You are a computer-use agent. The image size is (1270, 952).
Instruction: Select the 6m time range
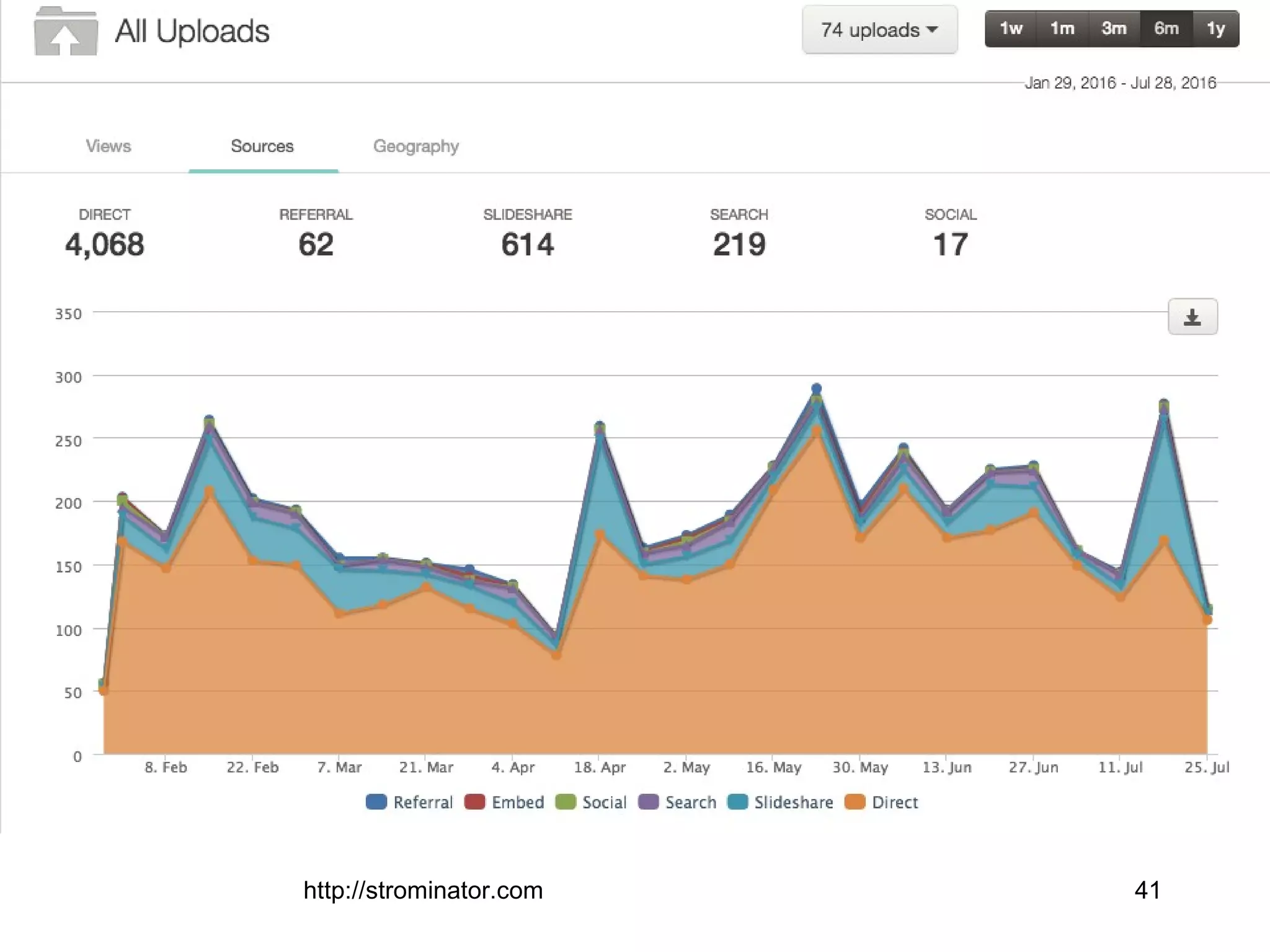coord(1166,29)
